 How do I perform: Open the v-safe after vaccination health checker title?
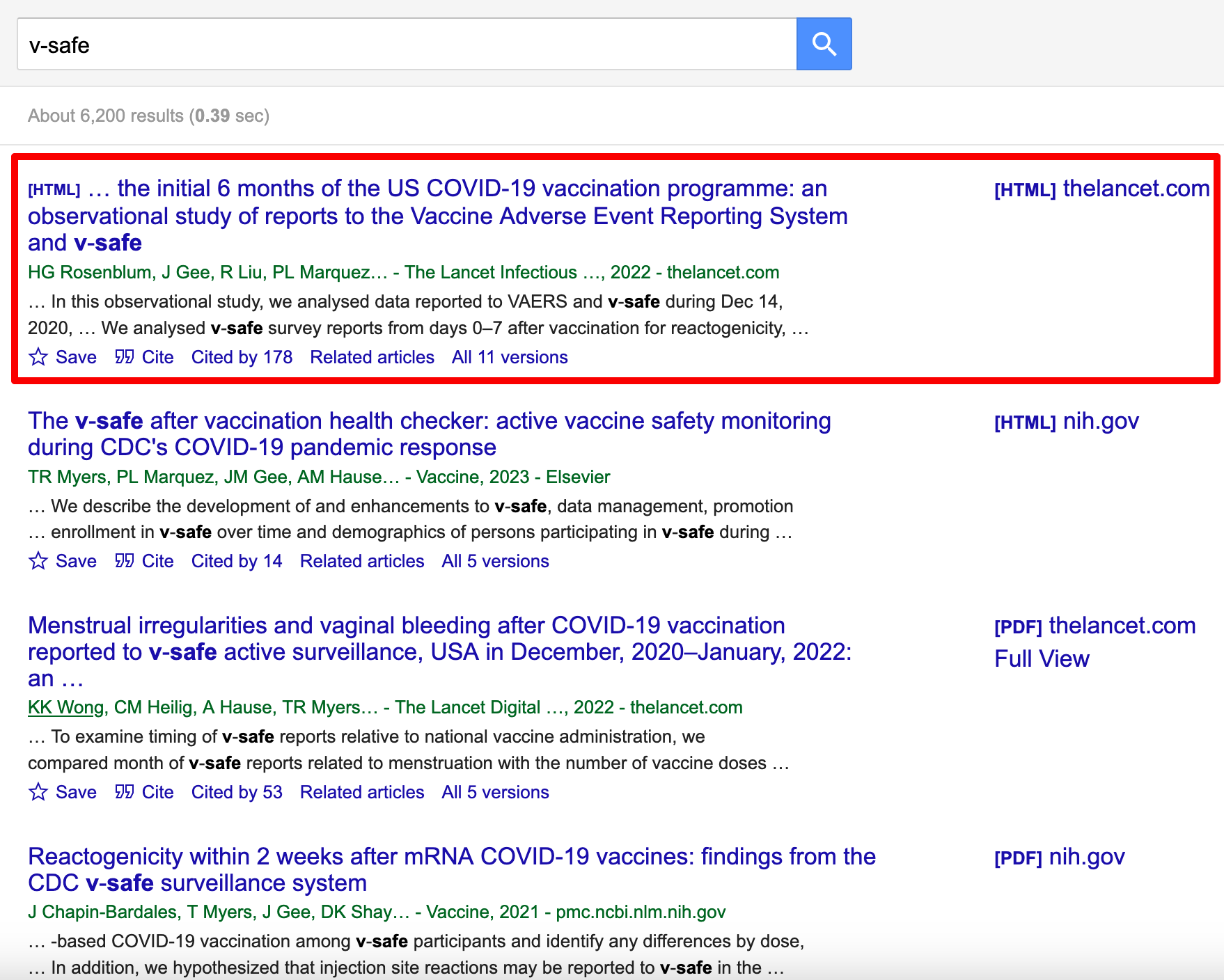click(x=430, y=434)
